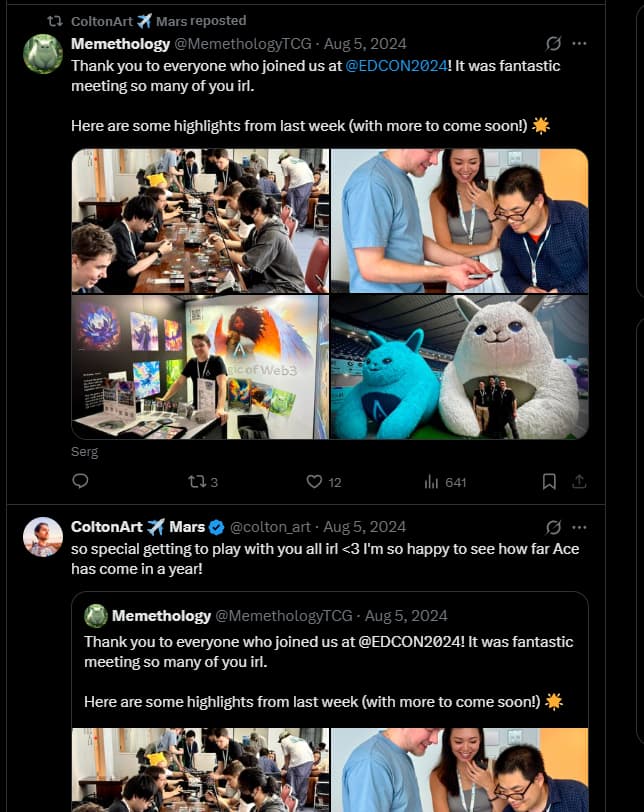
Task: Open giant plush mascots photo
Action: (460, 367)
